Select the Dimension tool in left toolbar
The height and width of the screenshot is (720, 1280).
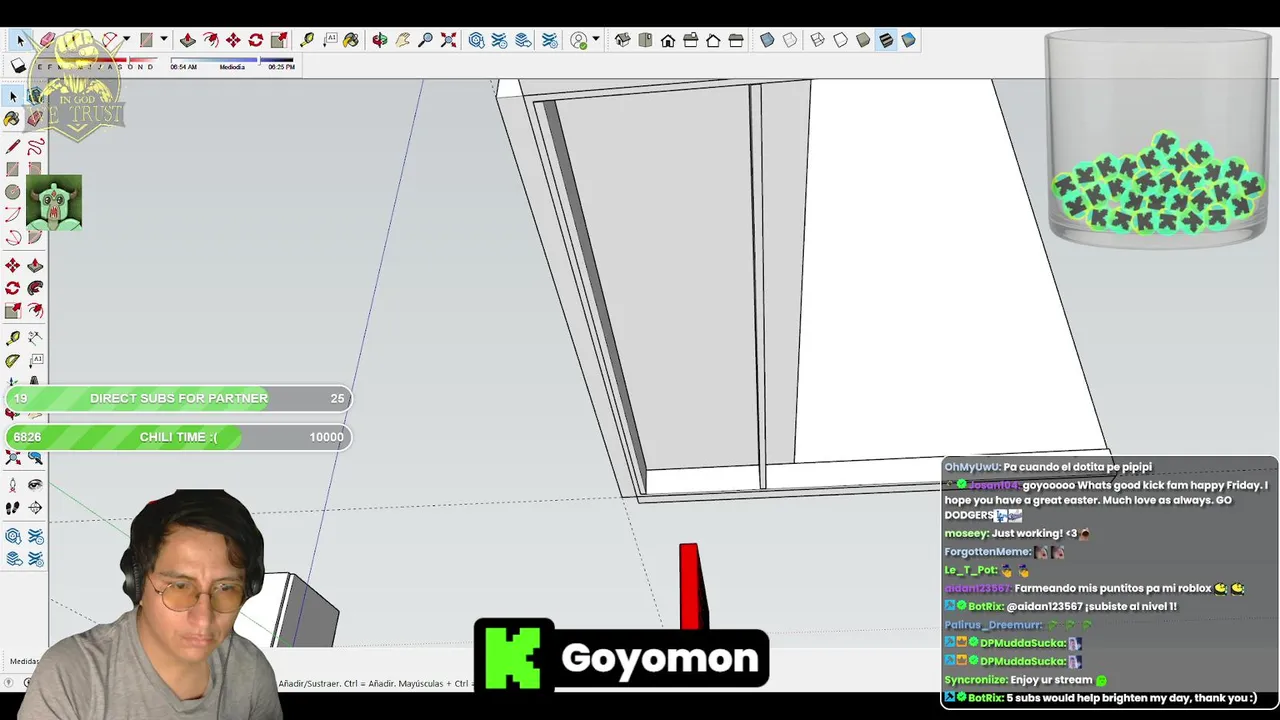(x=35, y=338)
